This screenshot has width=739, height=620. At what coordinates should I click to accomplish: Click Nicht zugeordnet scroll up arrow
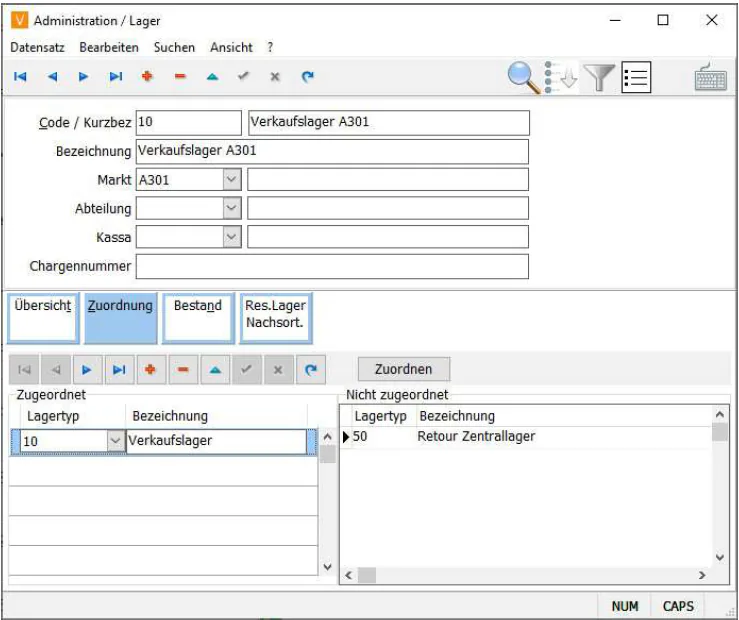720,415
